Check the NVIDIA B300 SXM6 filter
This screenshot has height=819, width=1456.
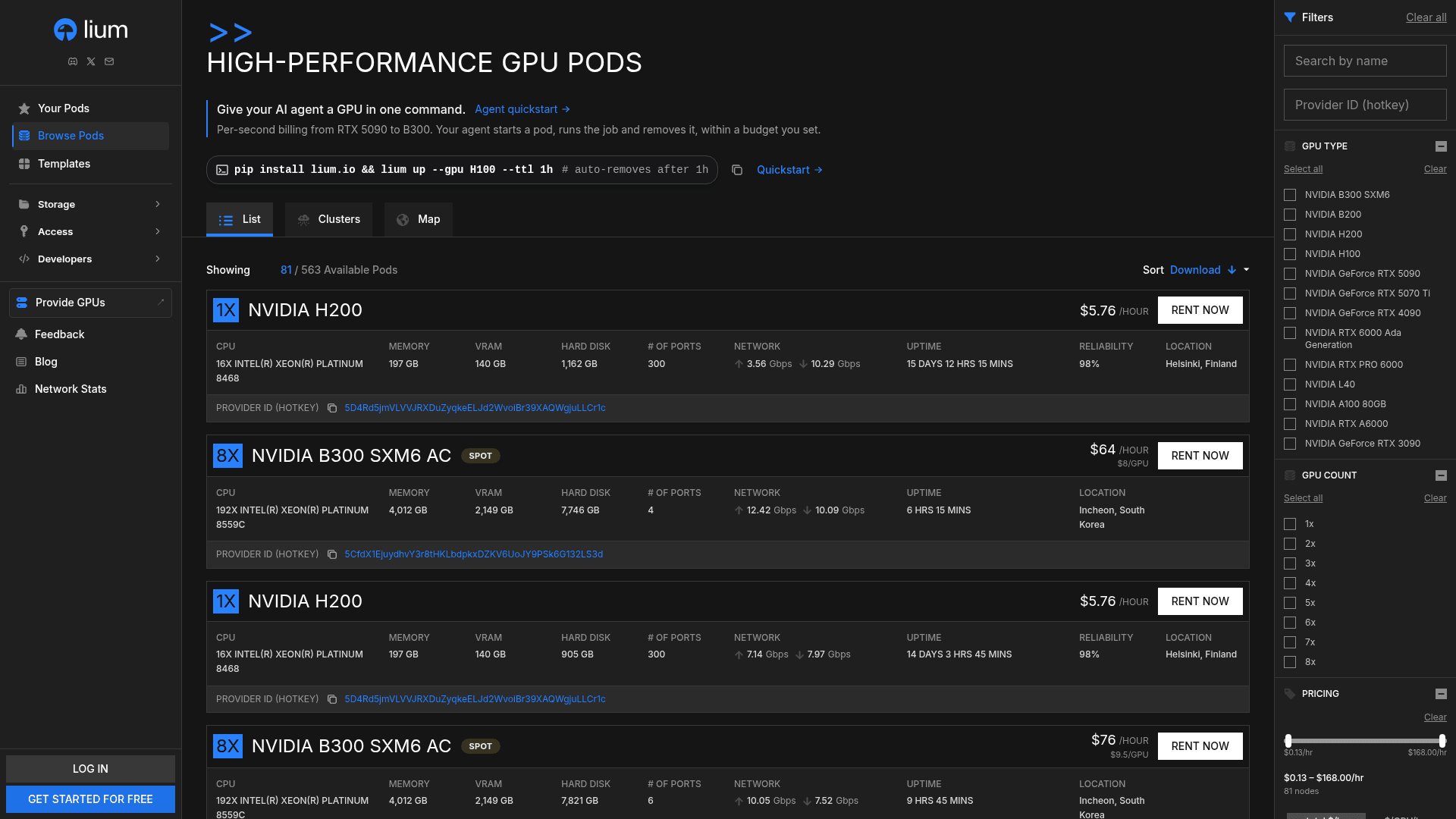(x=1290, y=195)
